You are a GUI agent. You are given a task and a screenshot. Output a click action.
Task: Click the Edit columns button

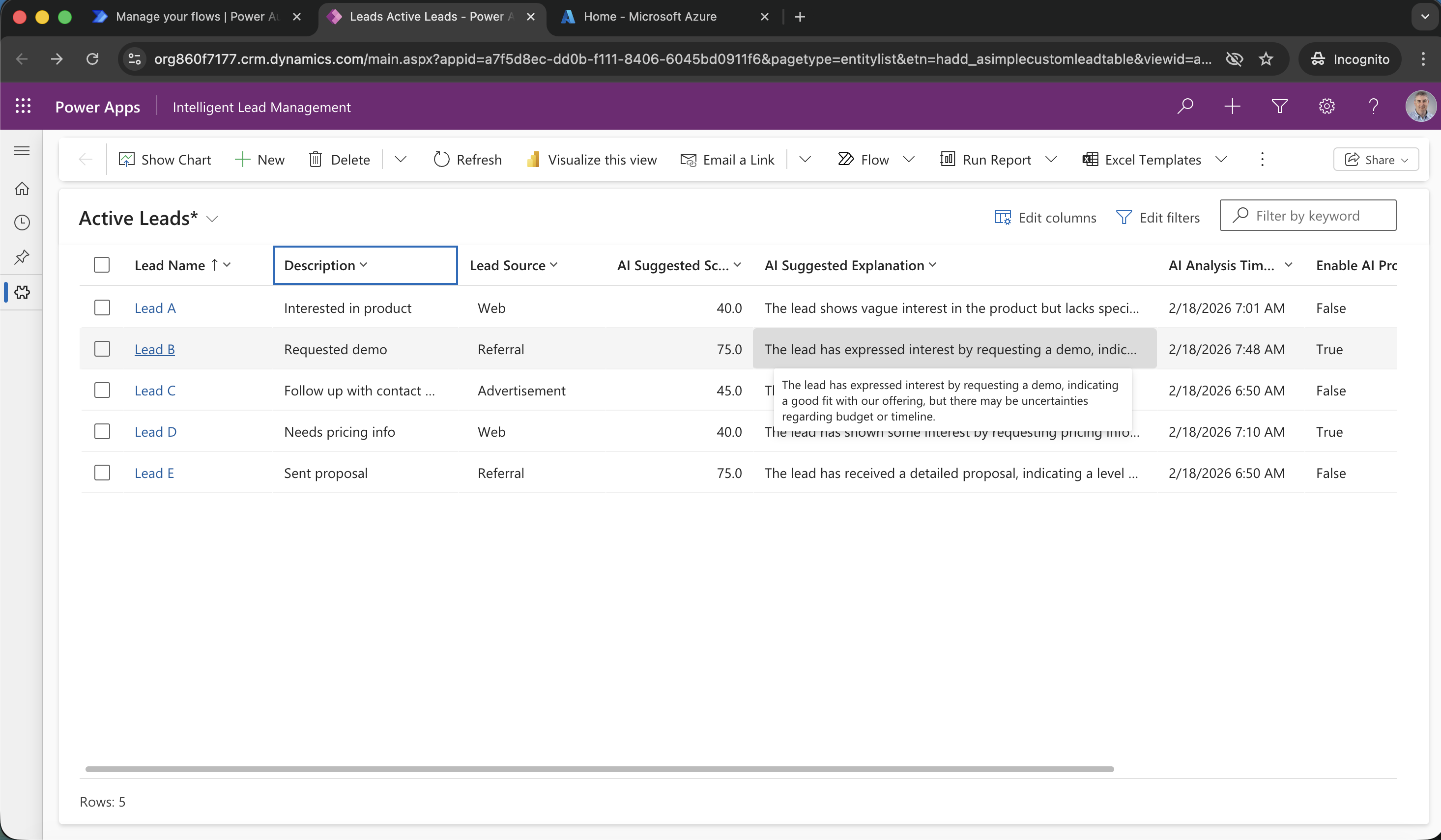[x=1045, y=217]
